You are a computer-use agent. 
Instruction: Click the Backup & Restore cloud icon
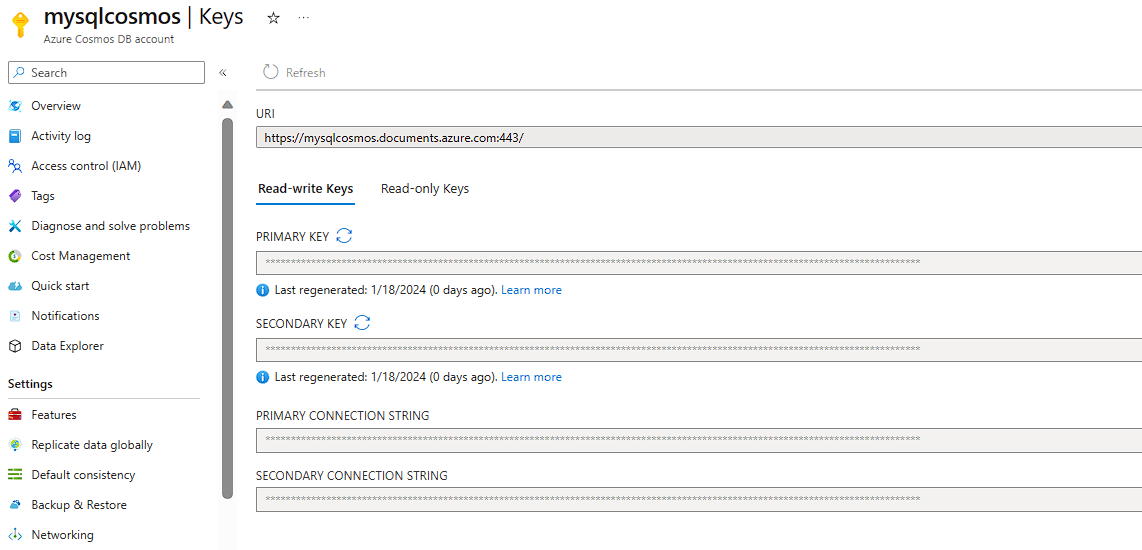[15, 505]
